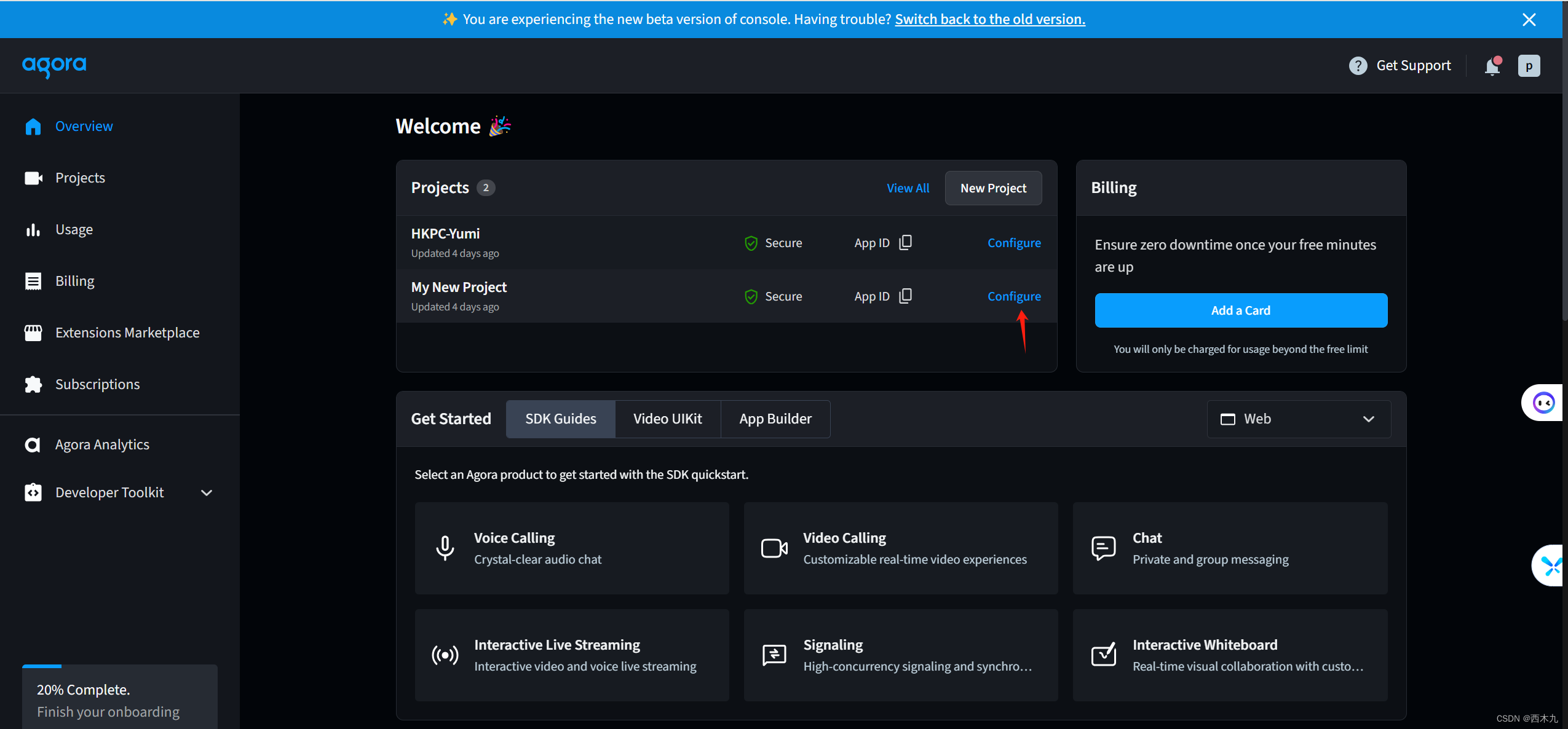Open the Web platform dropdown

(1299, 419)
